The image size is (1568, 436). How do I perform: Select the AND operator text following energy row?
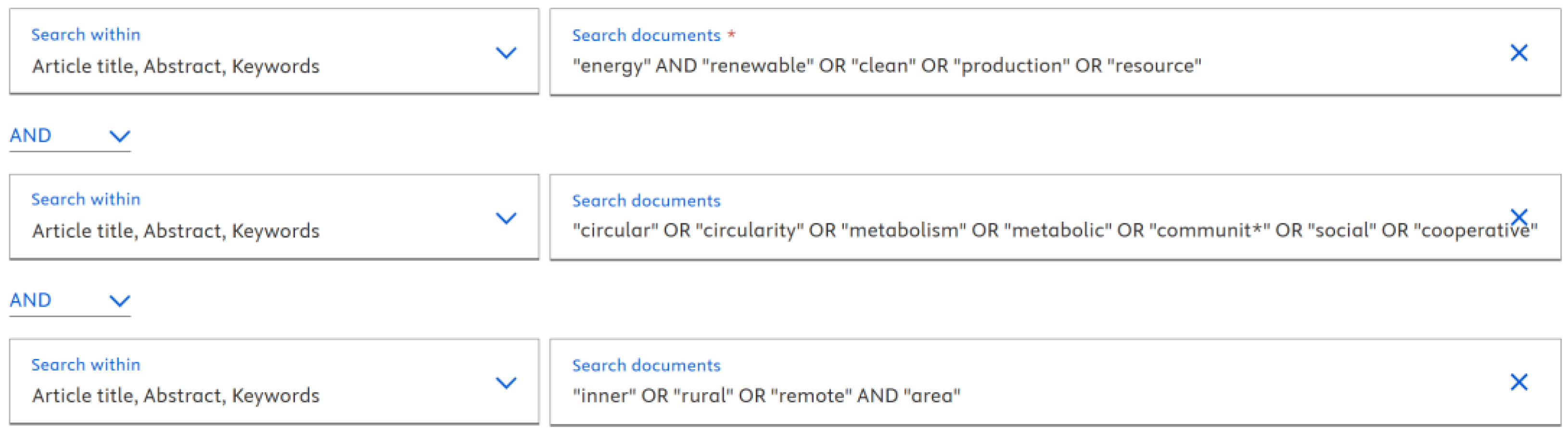pyautogui.click(x=31, y=135)
